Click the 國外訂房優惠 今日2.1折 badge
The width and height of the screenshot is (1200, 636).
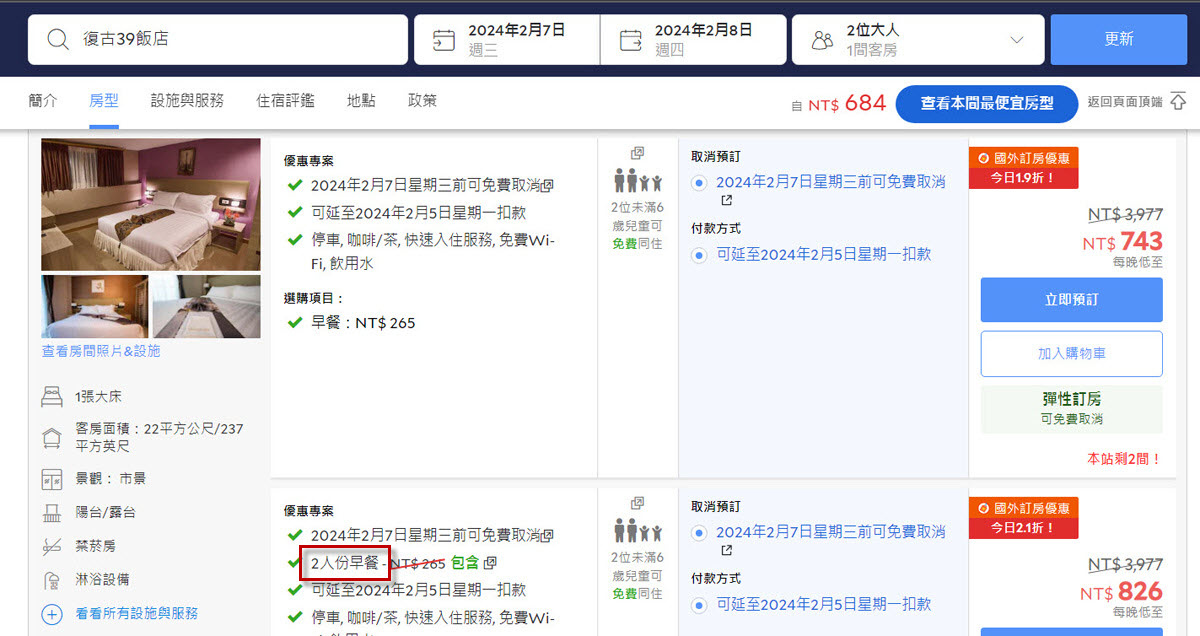tap(1023, 518)
